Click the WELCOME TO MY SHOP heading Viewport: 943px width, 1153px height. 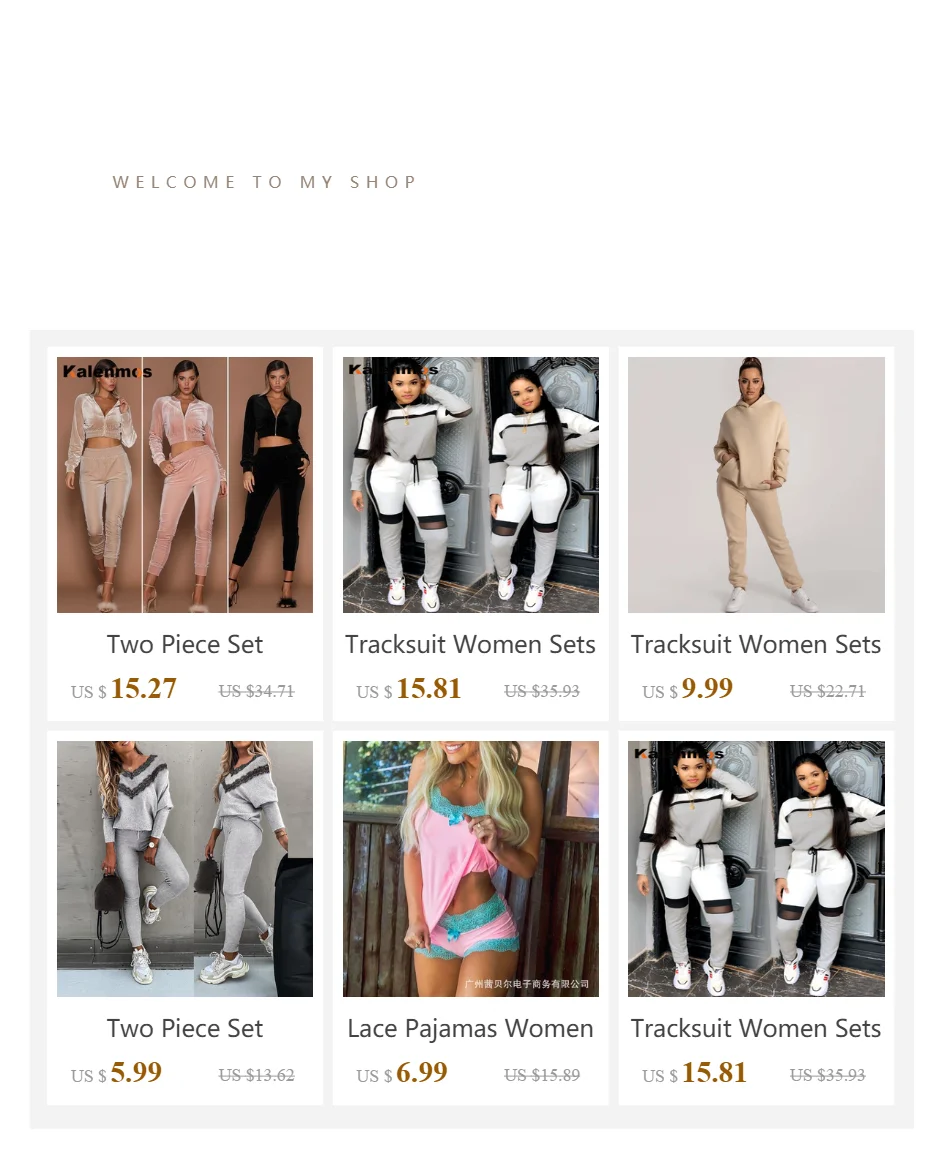(x=265, y=182)
